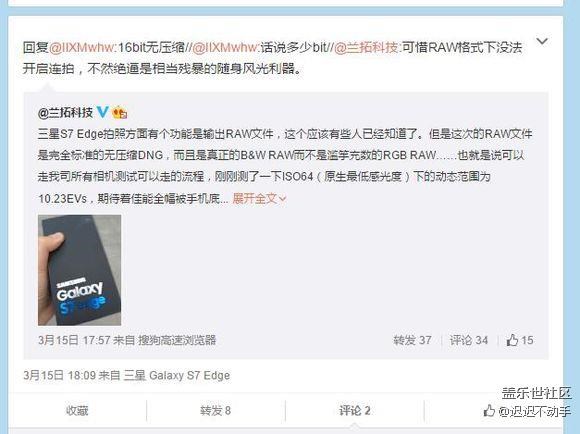Viewport: 580px width, 434px height.
Task: Select the 评论 2 comments tab
Action: pyautogui.click(x=355, y=410)
